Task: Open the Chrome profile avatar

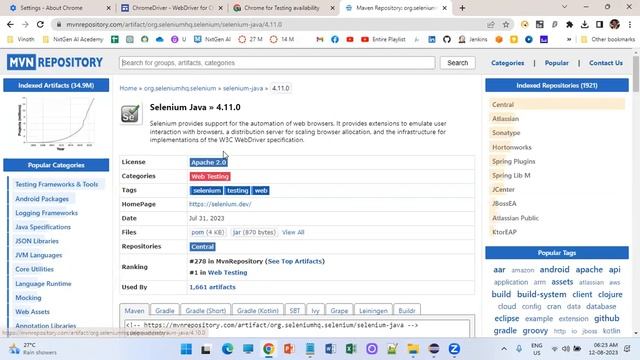Action: [x=614, y=24]
